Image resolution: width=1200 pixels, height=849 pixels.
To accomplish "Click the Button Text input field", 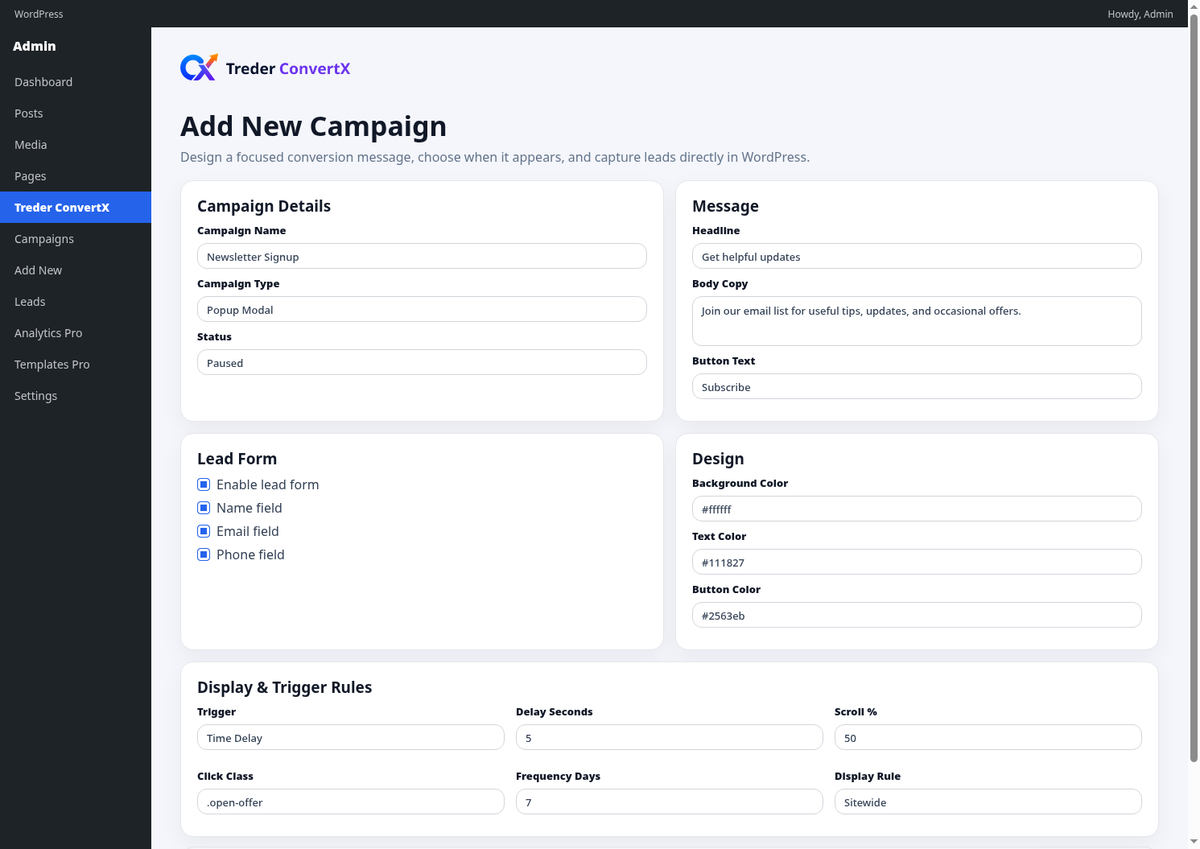I will coord(917,386).
